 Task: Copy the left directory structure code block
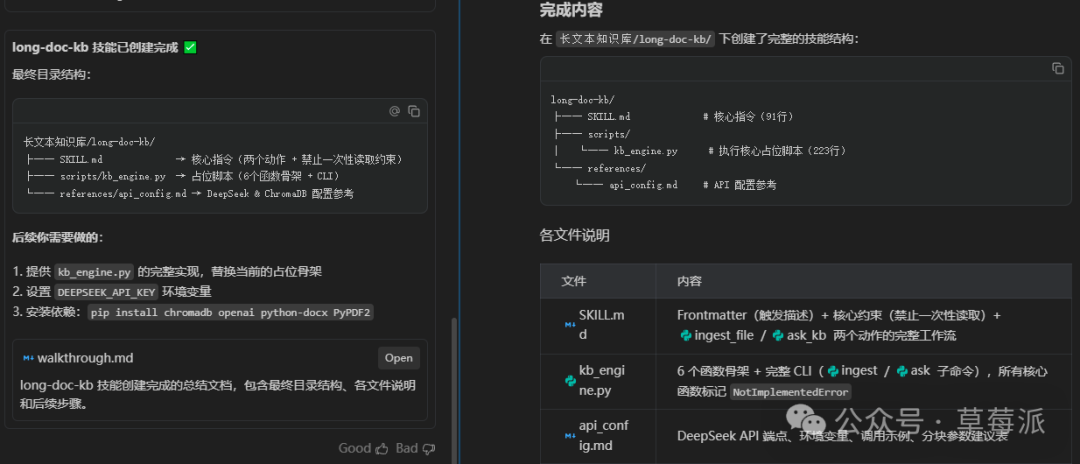[414, 111]
